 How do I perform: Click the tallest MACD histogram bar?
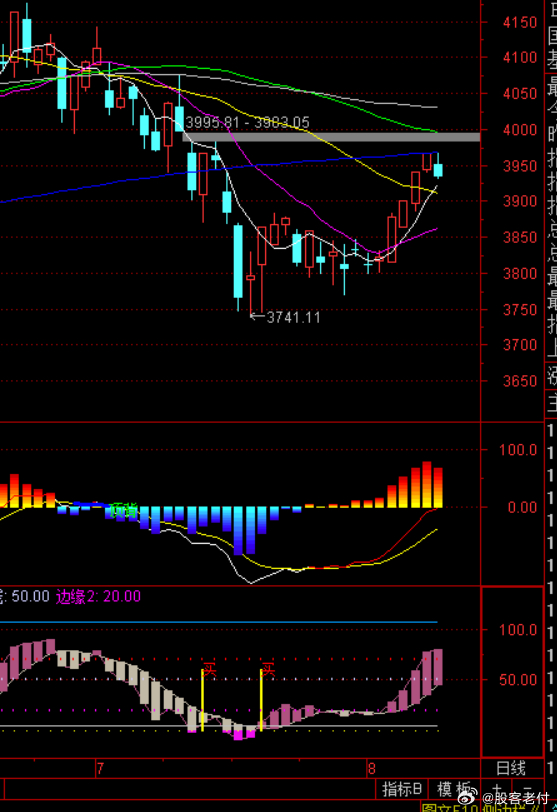(427, 485)
